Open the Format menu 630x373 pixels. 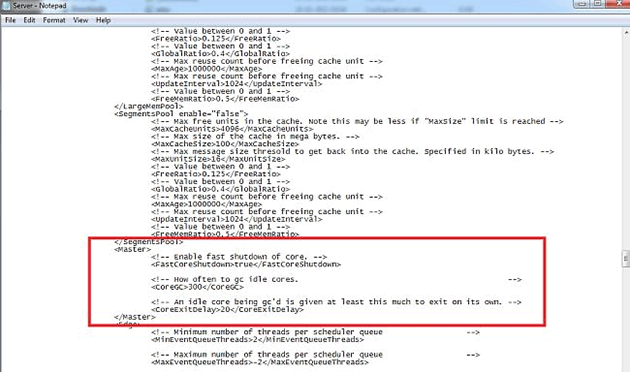pyautogui.click(x=54, y=20)
